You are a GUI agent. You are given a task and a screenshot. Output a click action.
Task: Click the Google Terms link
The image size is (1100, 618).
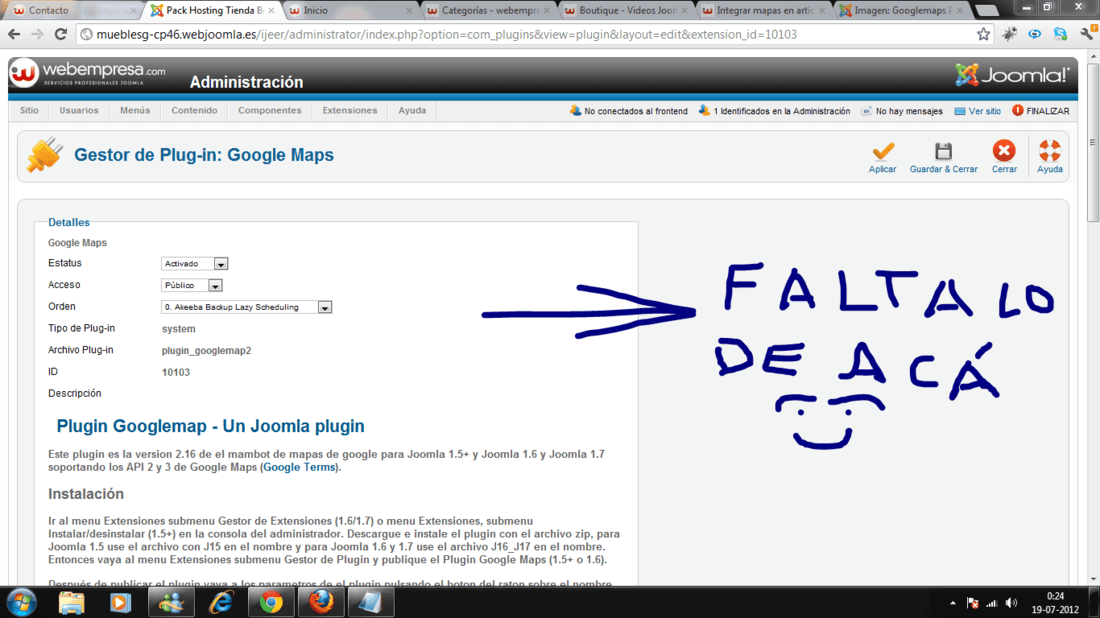coord(300,467)
